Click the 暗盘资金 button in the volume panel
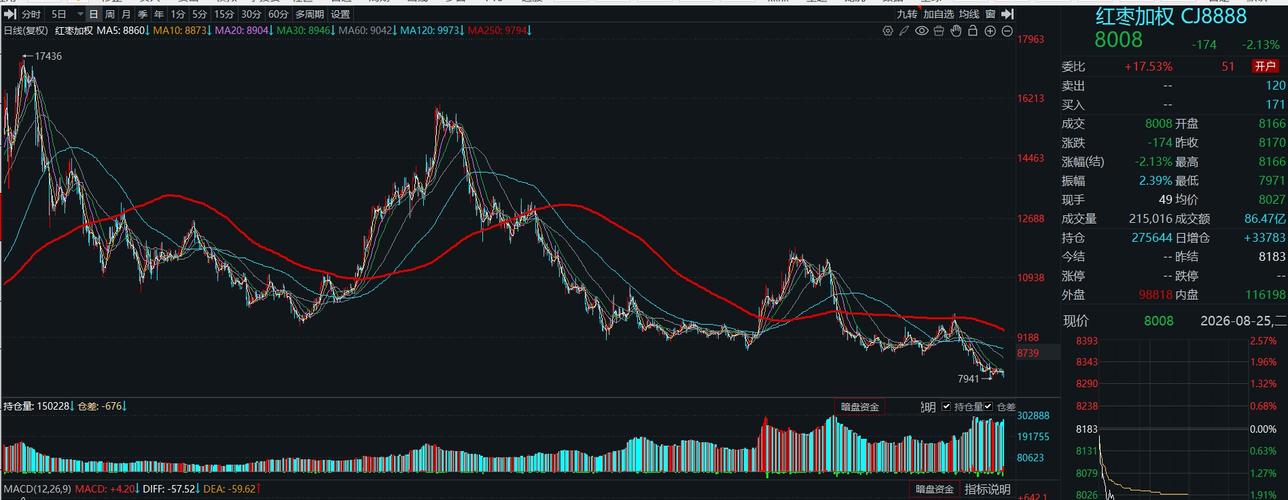This screenshot has height=500, width=1288. click(x=859, y=407)
